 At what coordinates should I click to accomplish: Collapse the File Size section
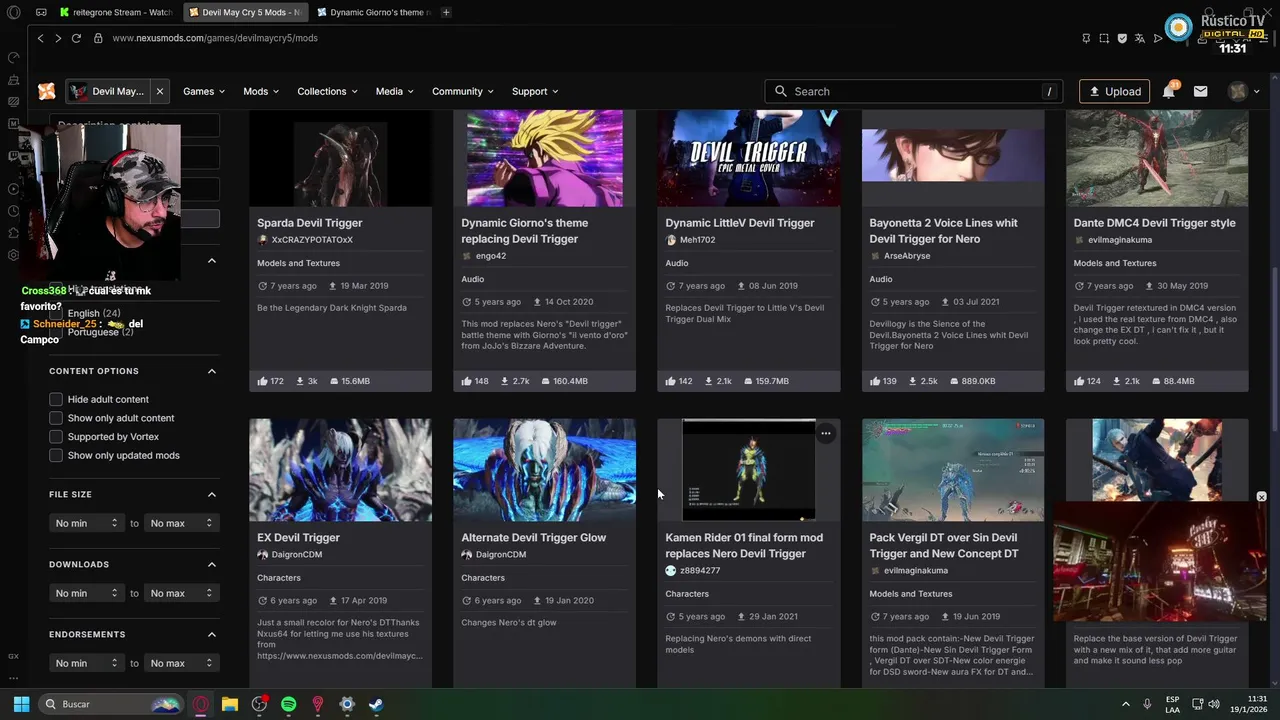[212, 494]
